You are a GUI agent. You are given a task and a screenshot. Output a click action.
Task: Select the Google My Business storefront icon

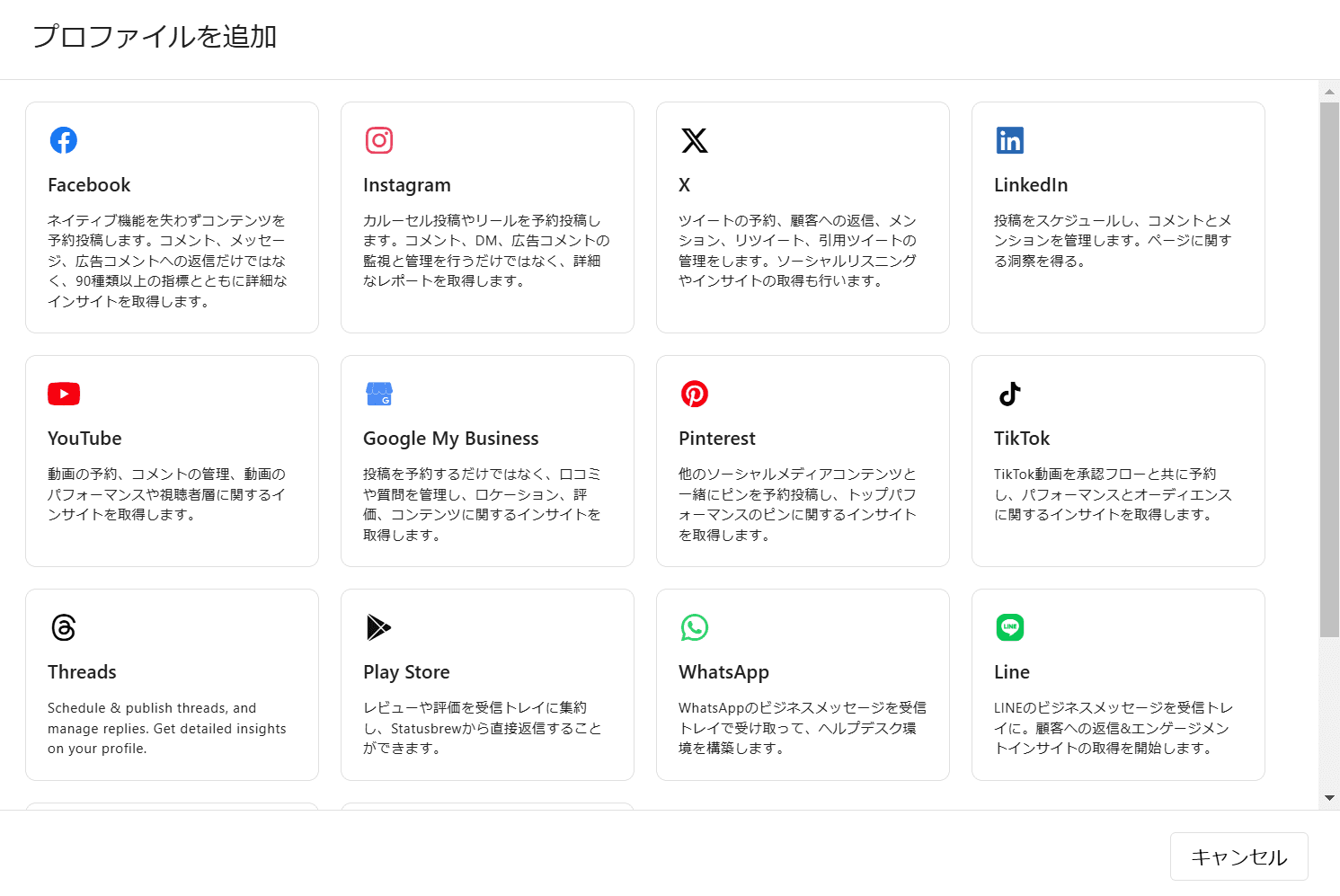click(379, 394)
